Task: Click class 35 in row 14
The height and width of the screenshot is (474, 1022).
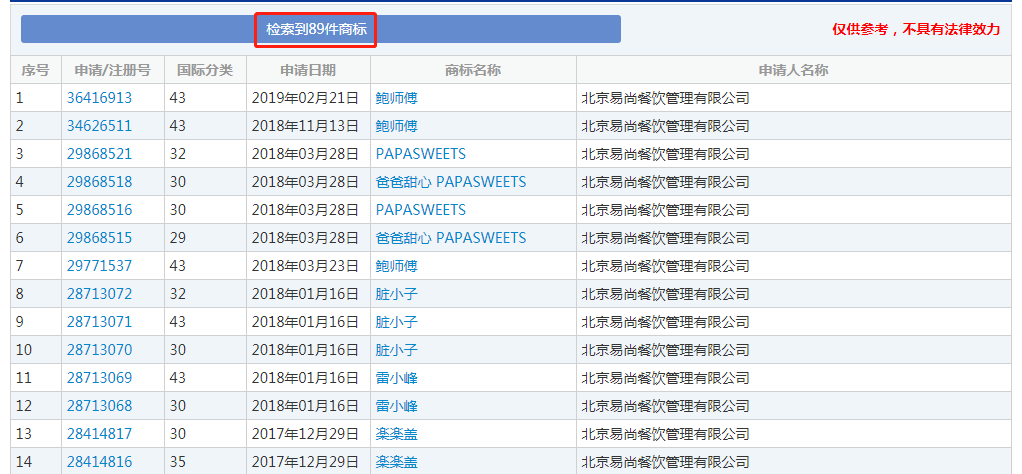Action: (x=178, y=462)
